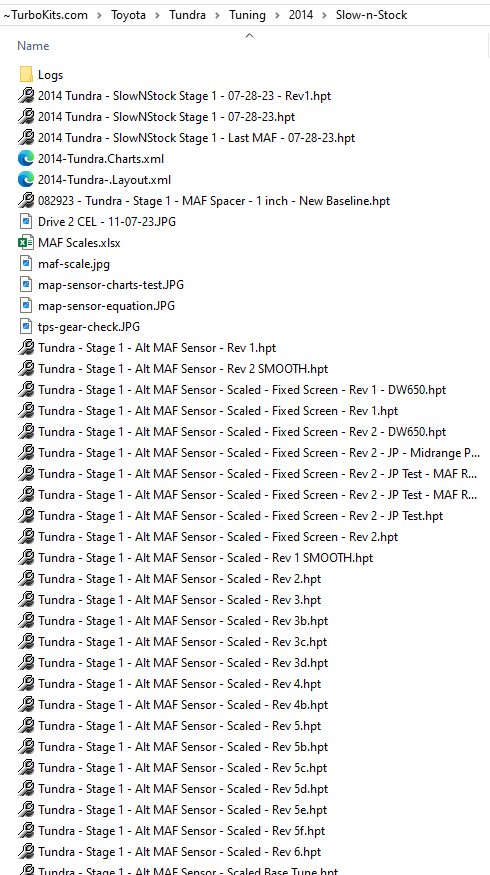Click the HPT icon for Rev 2 JP Test.hpt
Viewport: 490px width, 875px height.
tap(26, 516)
